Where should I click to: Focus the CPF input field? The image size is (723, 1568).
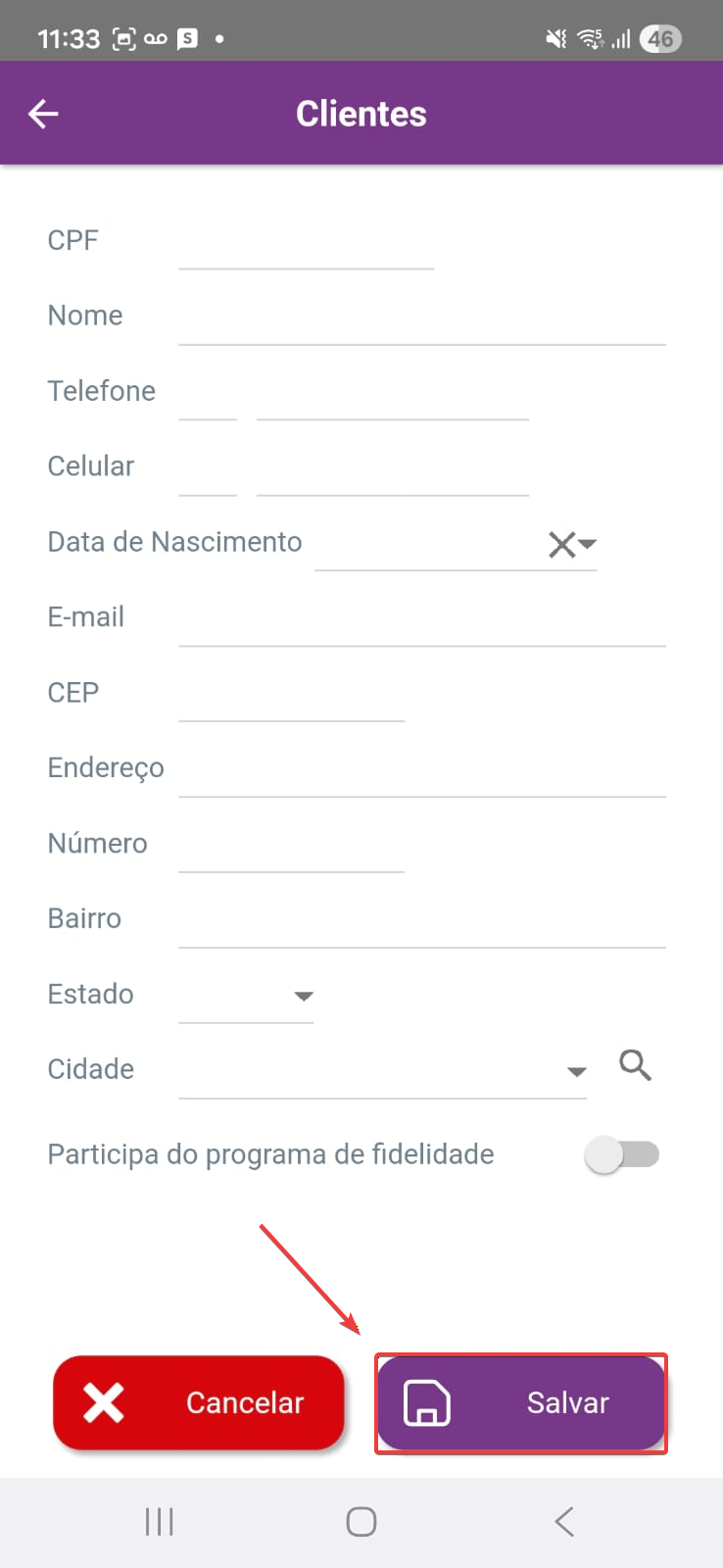point(306,244)
